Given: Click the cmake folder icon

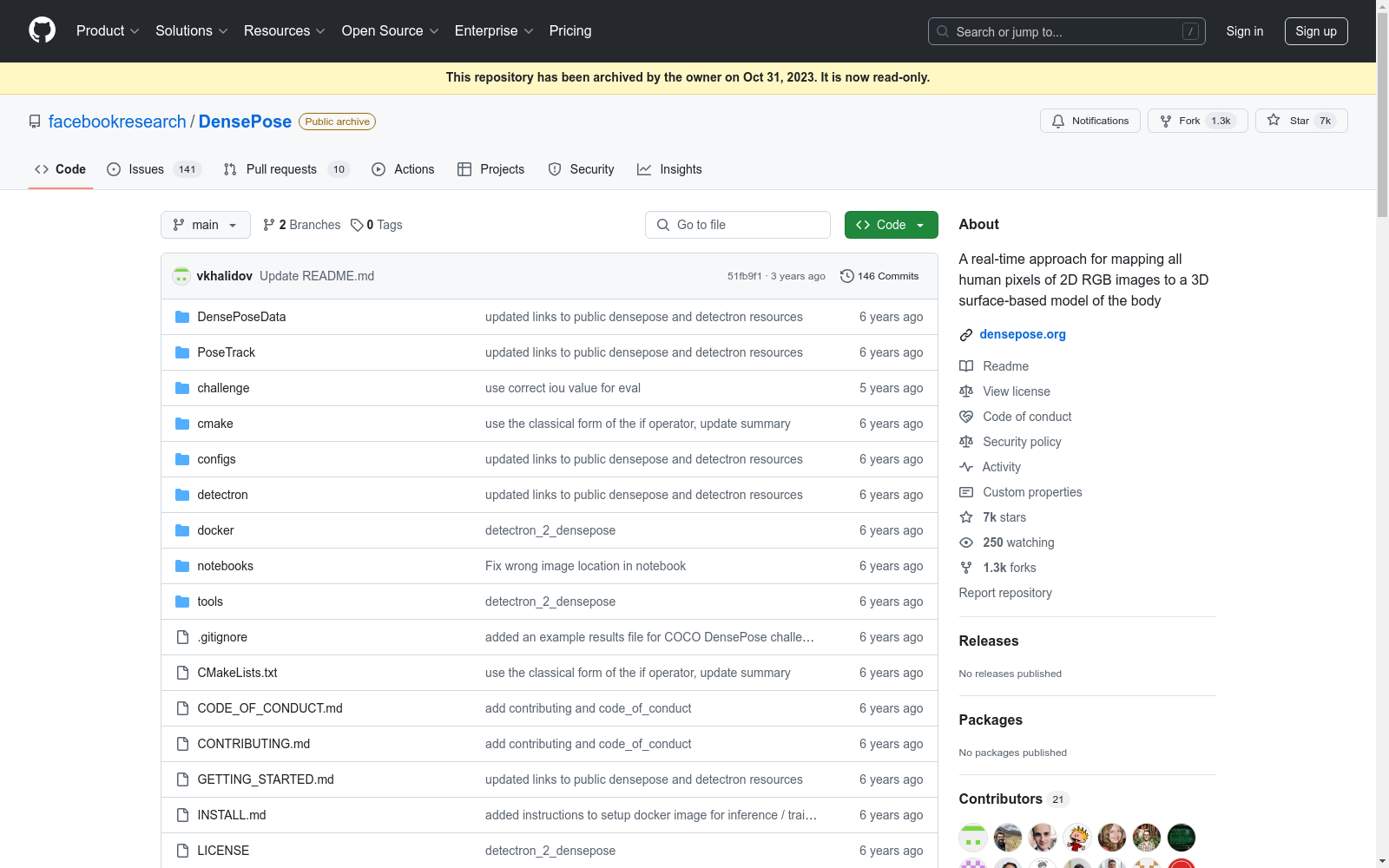Looking at the screenshot, I should 182,424.
